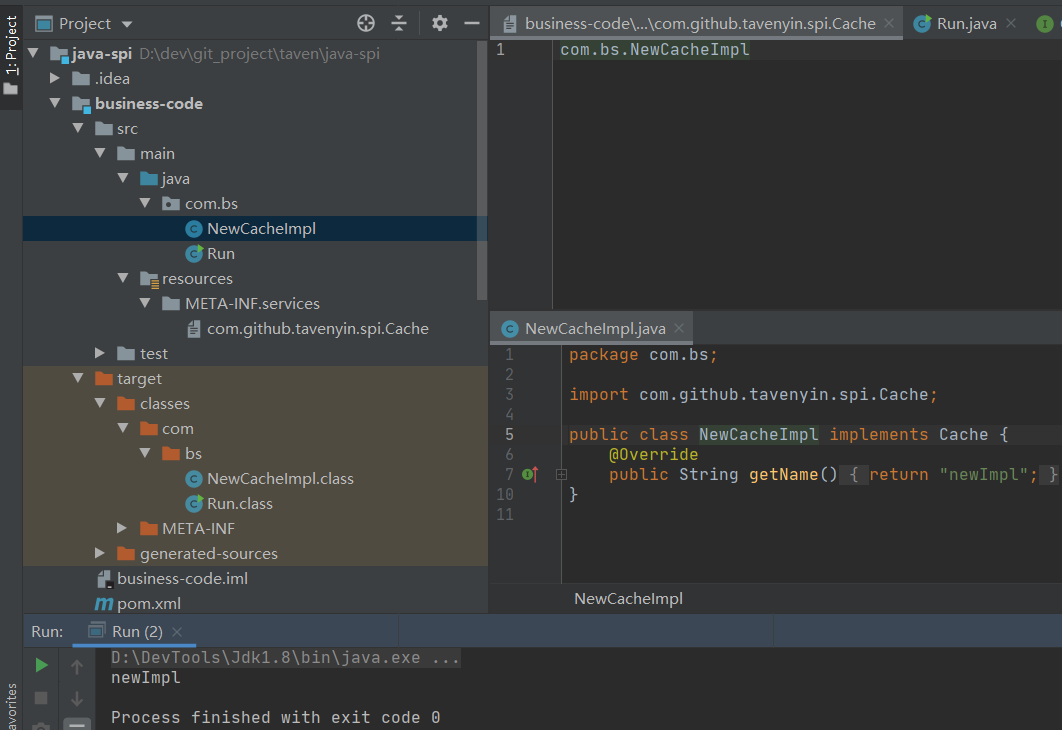
Task: Open Project panel settings gear
Action: (x=440, y=23)
